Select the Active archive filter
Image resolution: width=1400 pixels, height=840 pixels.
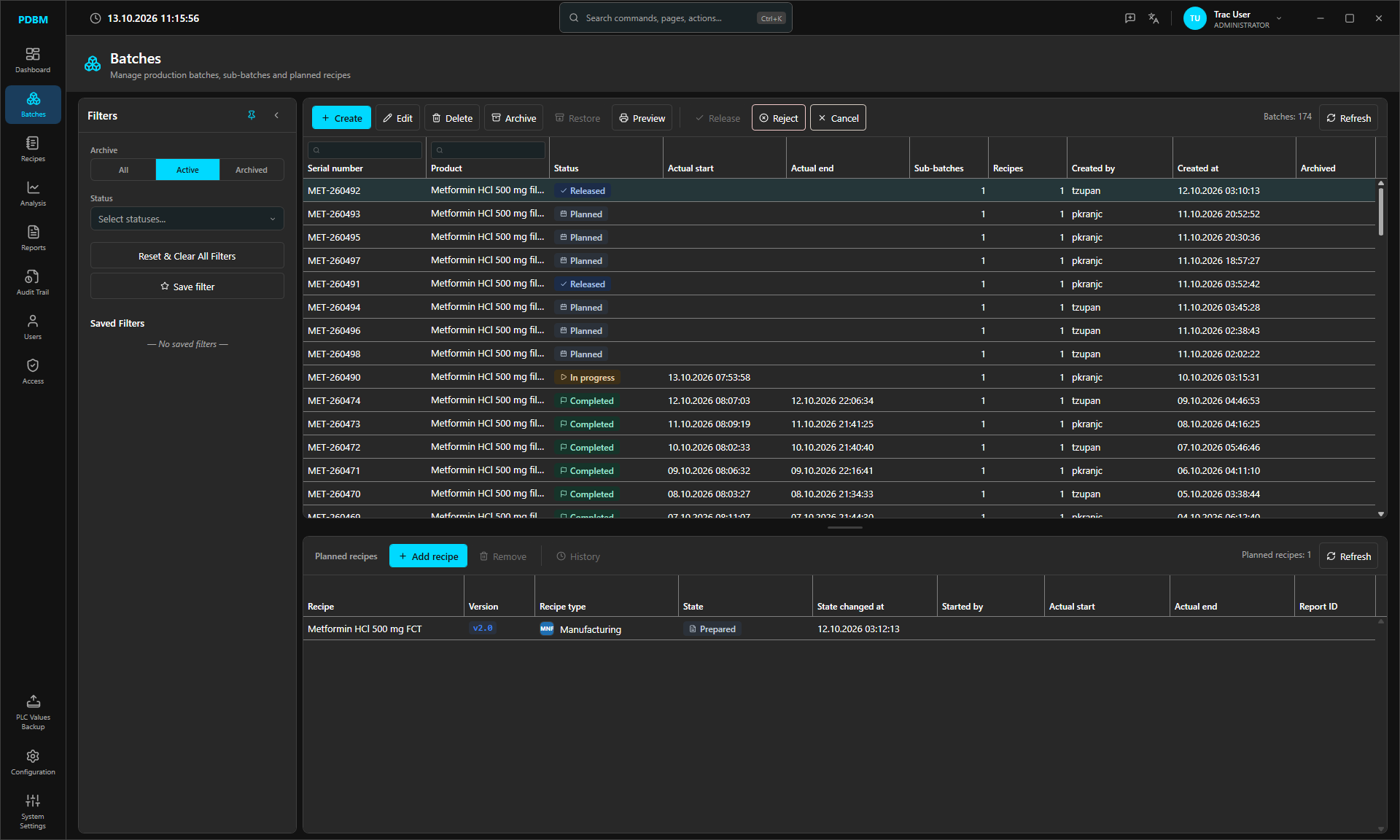tap(187, 170)
